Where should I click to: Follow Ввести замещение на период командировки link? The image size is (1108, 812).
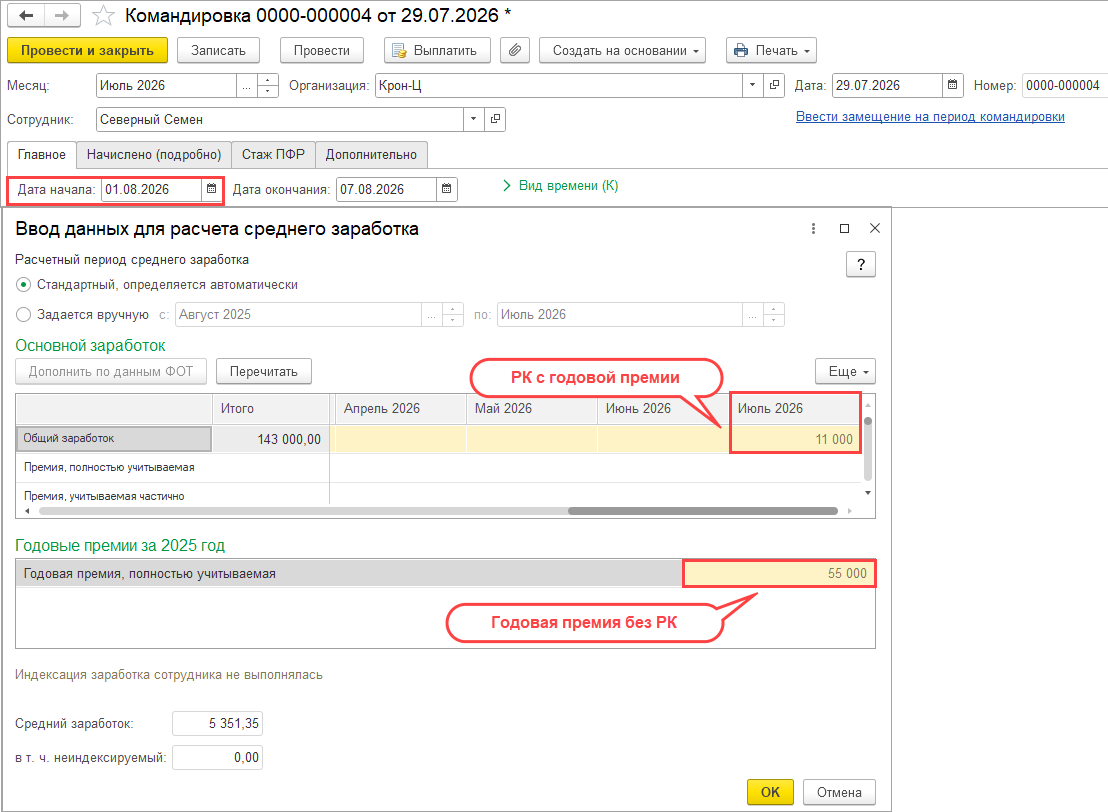coord(930,117)
